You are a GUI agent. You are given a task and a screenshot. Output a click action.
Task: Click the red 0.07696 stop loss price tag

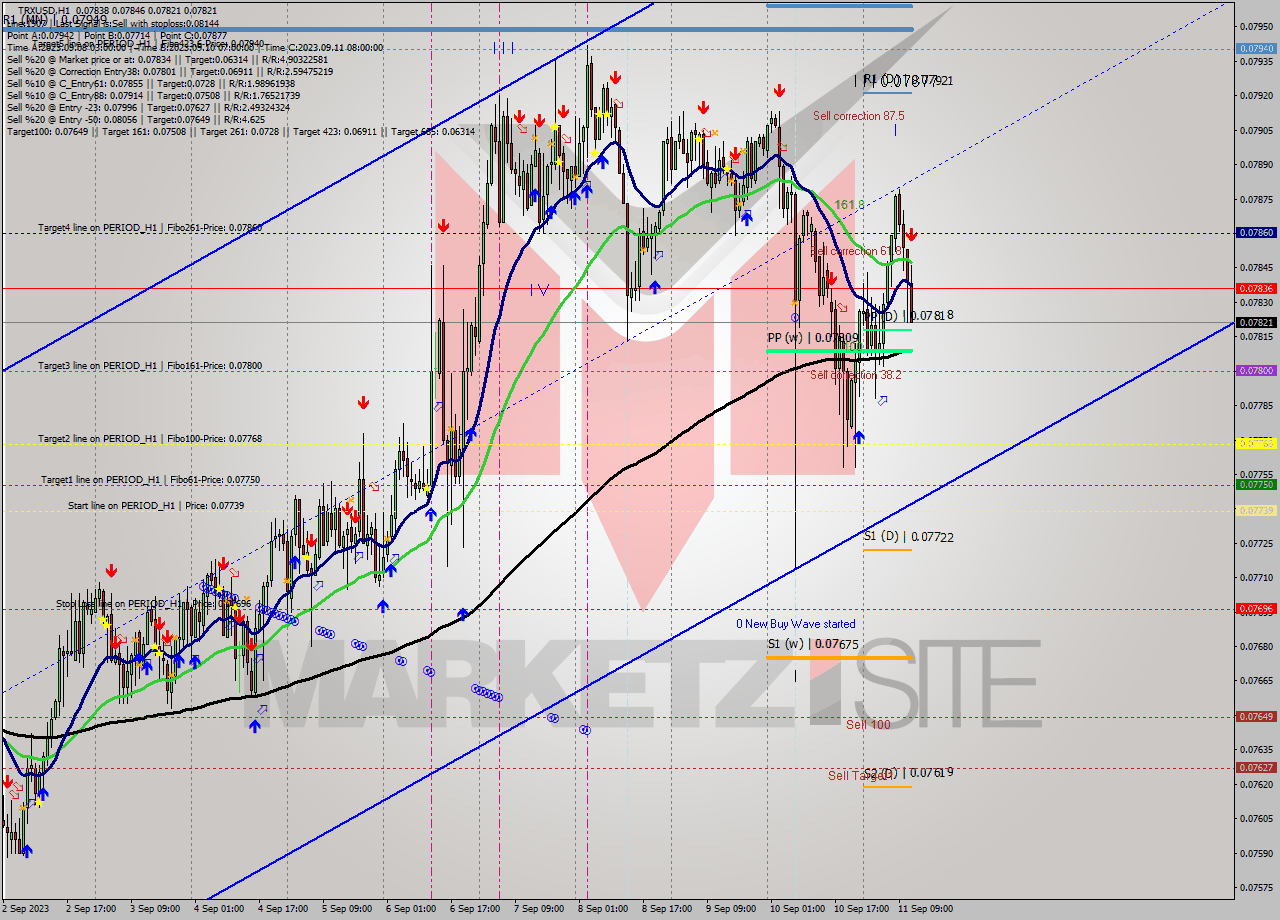pyautogui.click(x=1256, y=608)
